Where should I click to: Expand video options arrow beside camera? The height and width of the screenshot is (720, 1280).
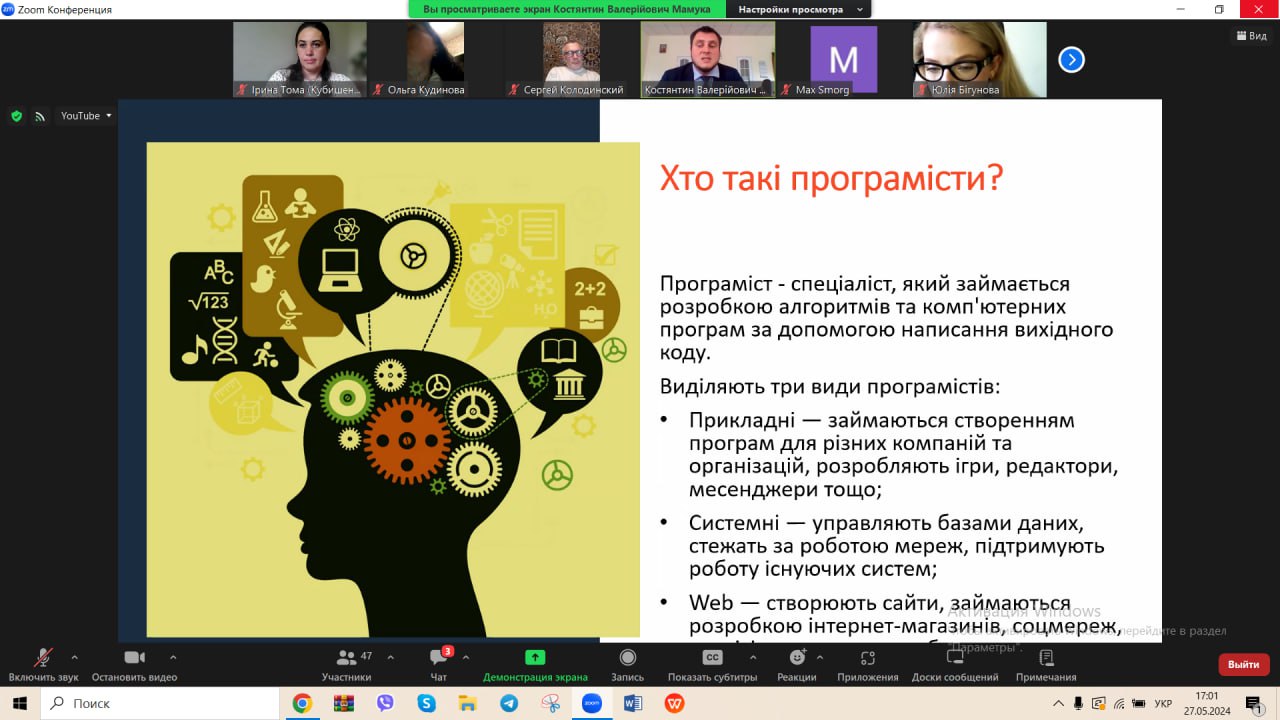coord(173,657)
